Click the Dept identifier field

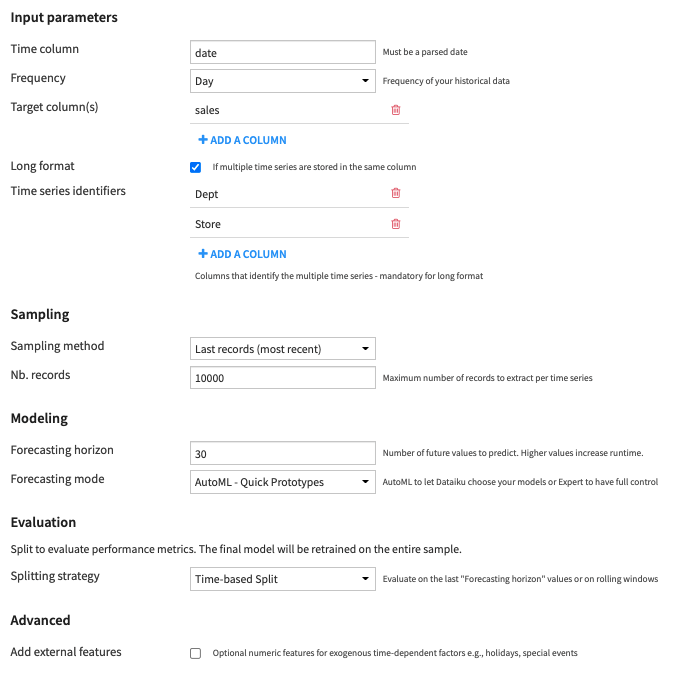[x=285, y=194]
